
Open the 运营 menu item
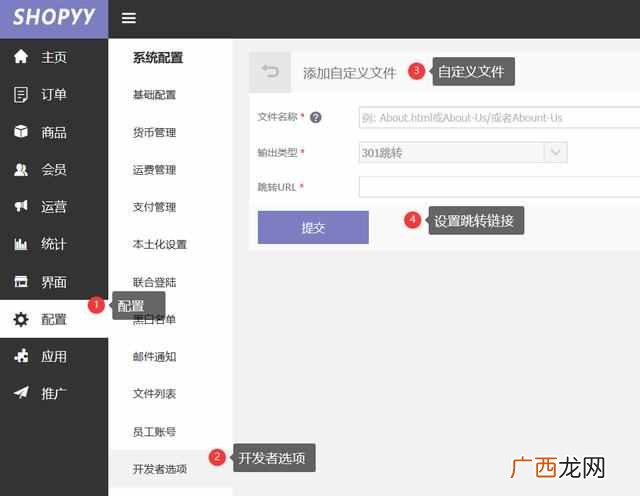point(53,207)
